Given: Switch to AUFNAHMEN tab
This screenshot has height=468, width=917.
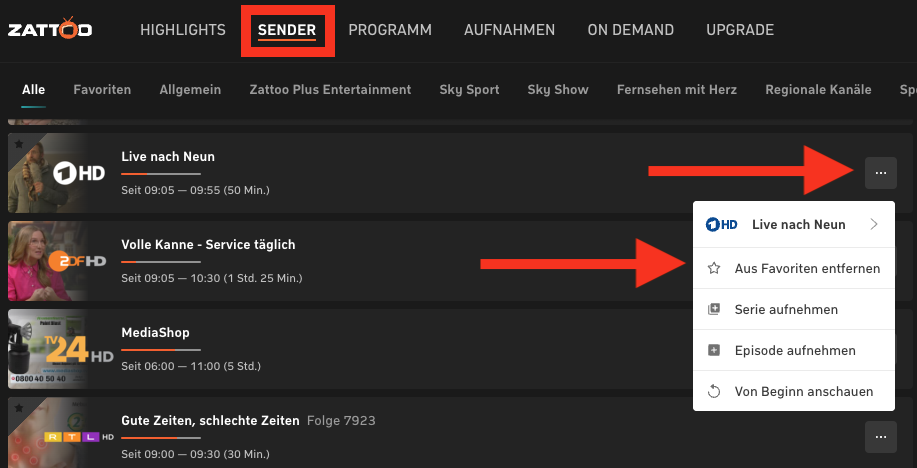Looking at the screenshot, I should tap(509, 30).
